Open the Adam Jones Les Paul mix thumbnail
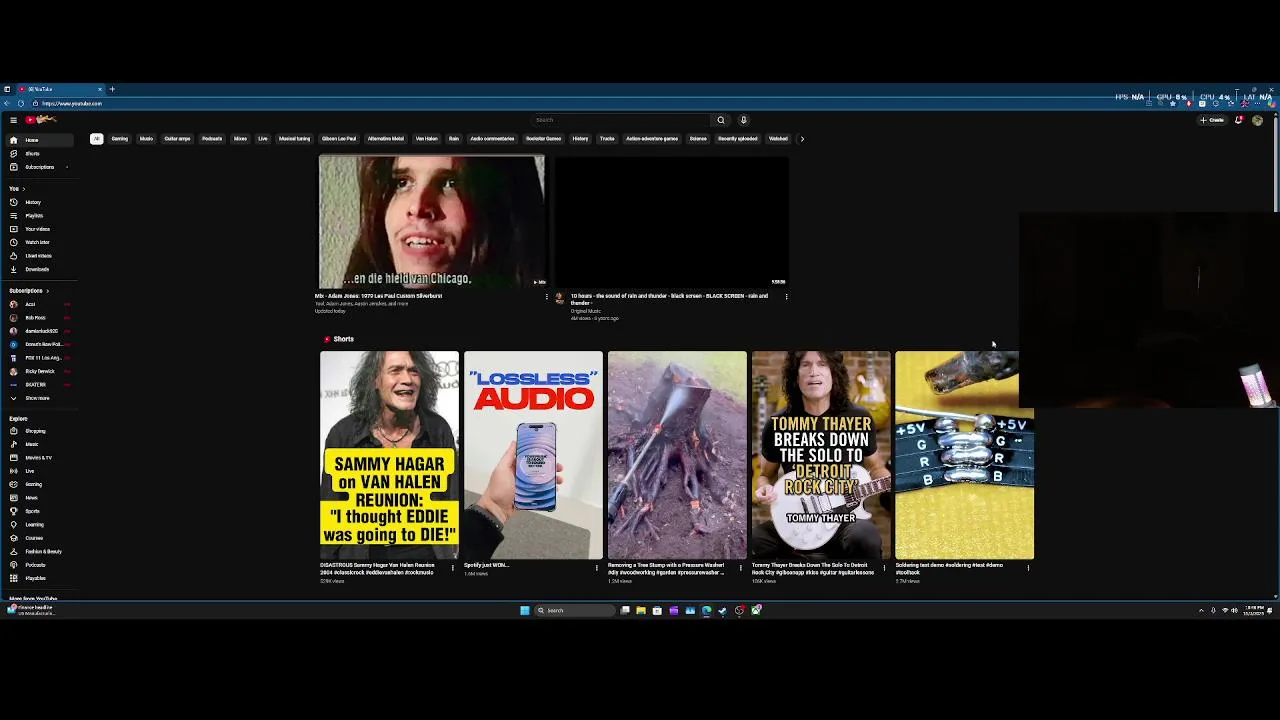Screen dimensions: 1280x720 pos(432,222)
